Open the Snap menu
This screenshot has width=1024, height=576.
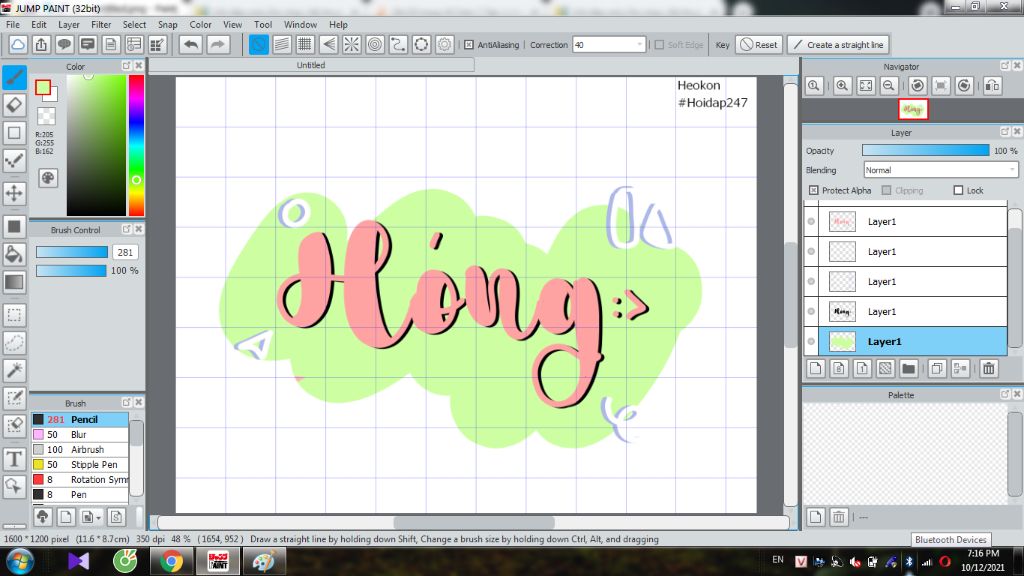pos(168,24)
